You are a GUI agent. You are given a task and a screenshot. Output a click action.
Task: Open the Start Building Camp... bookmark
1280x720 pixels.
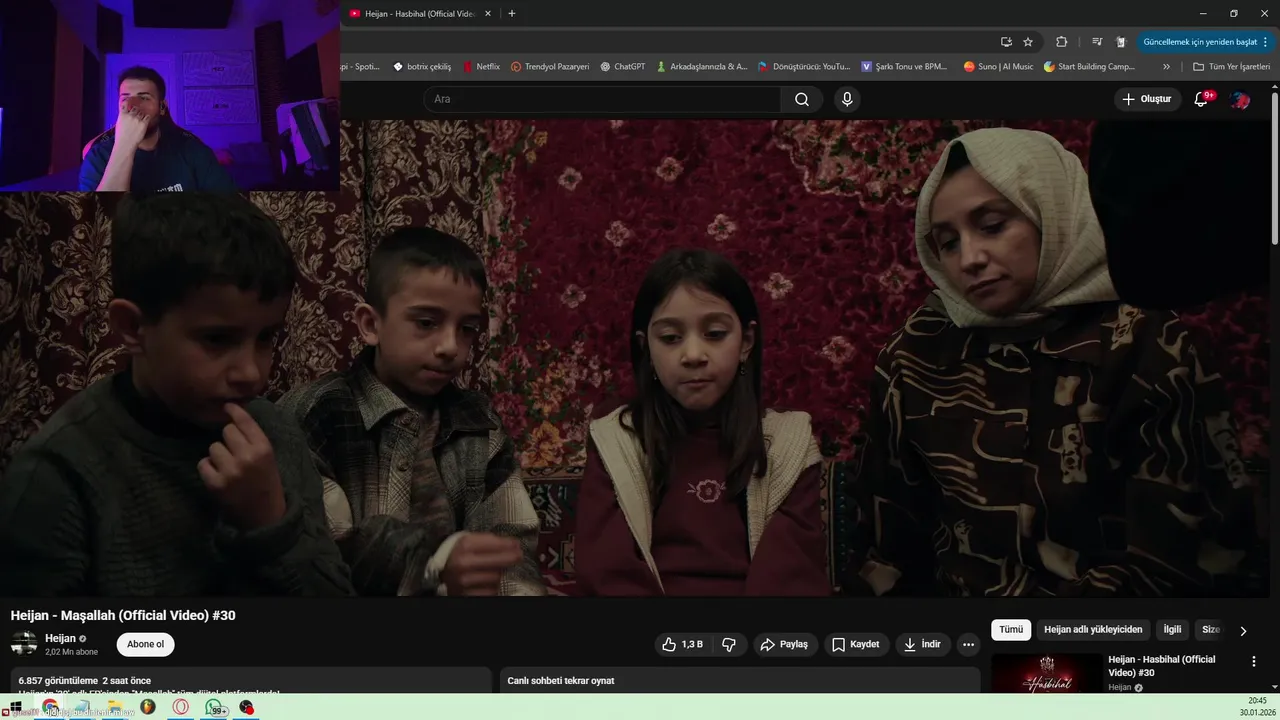pyautogui.click(x=1089, y=67)
